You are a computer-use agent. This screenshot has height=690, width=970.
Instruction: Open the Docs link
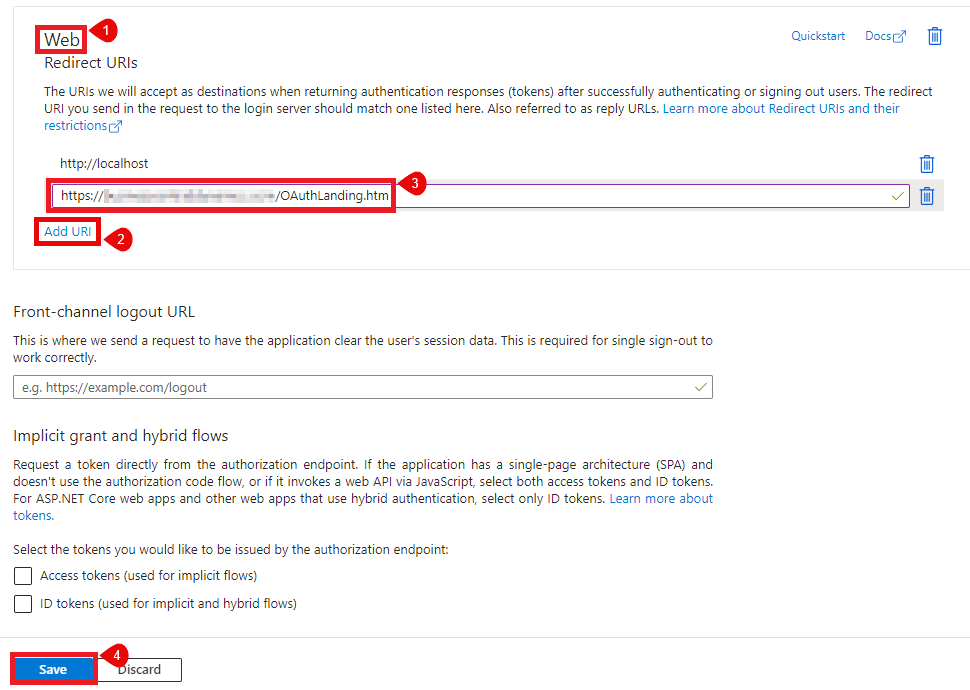coord(877,36)
